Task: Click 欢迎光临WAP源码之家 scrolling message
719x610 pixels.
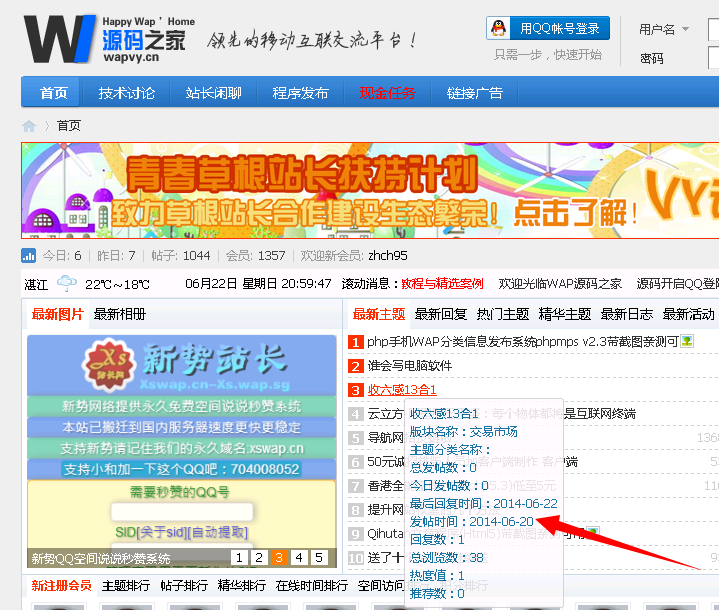Action: [560, 284]
